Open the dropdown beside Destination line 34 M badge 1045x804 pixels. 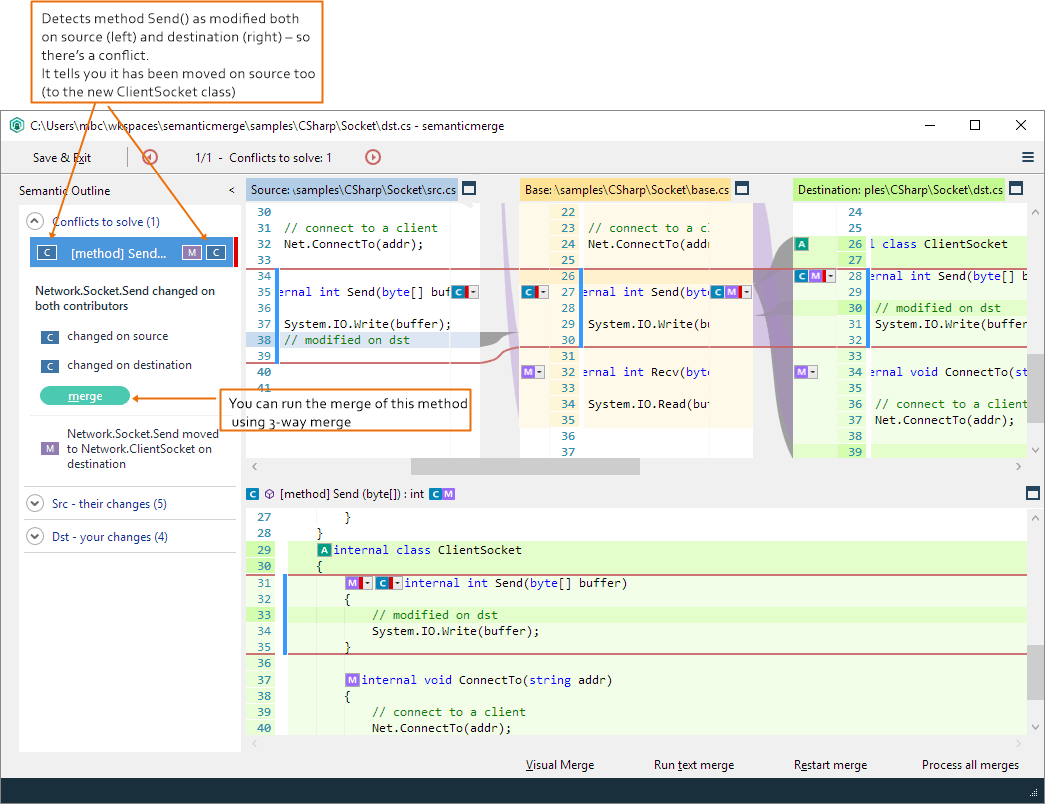(814, 372)
